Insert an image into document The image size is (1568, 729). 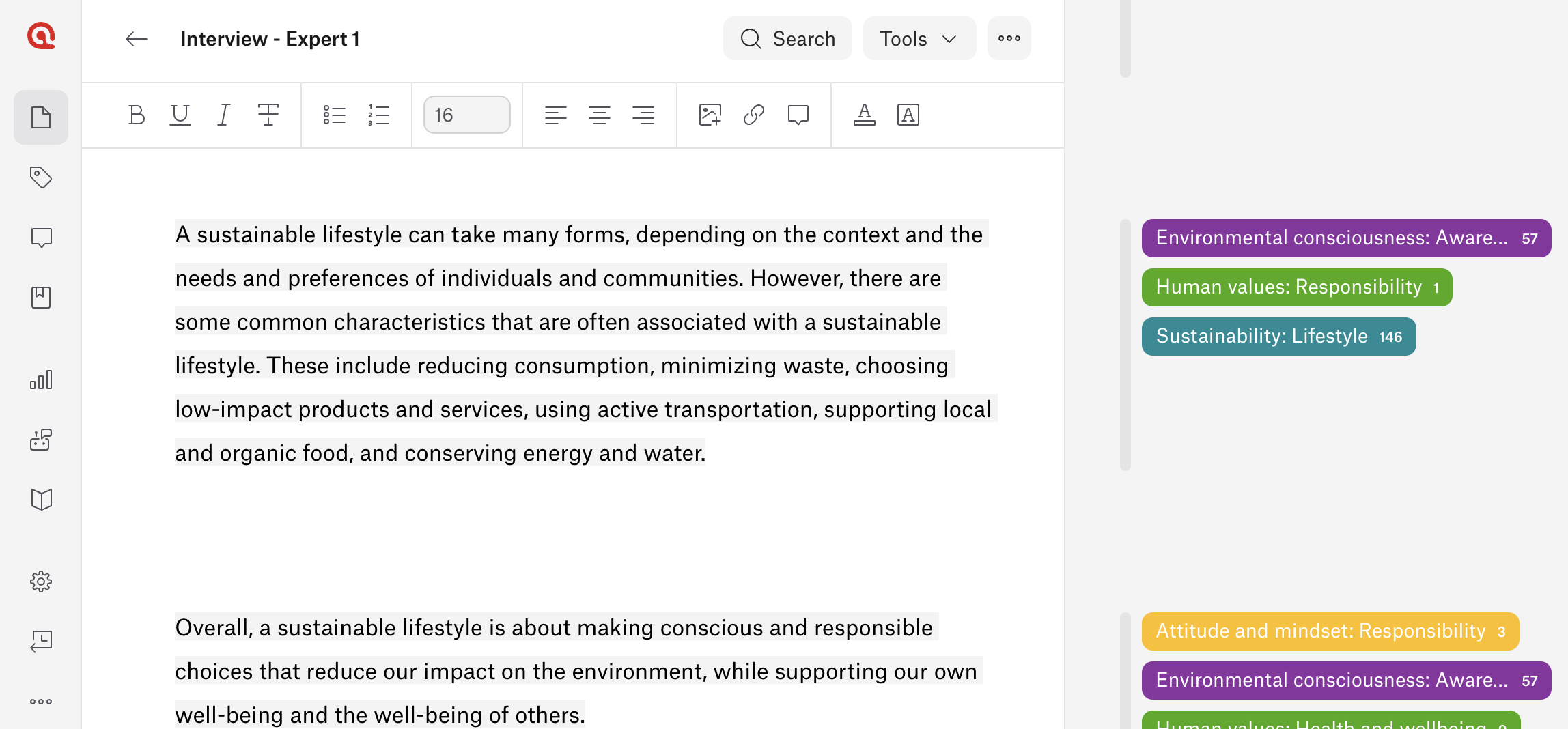[710, 115]
